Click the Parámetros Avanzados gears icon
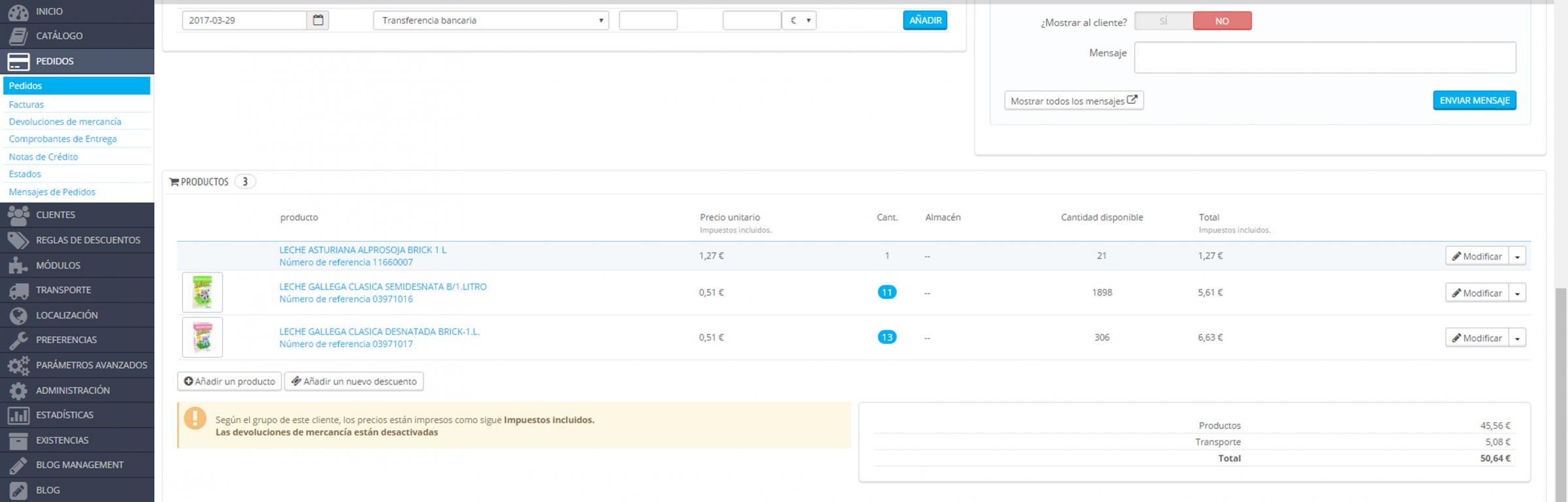 point(18,366)
